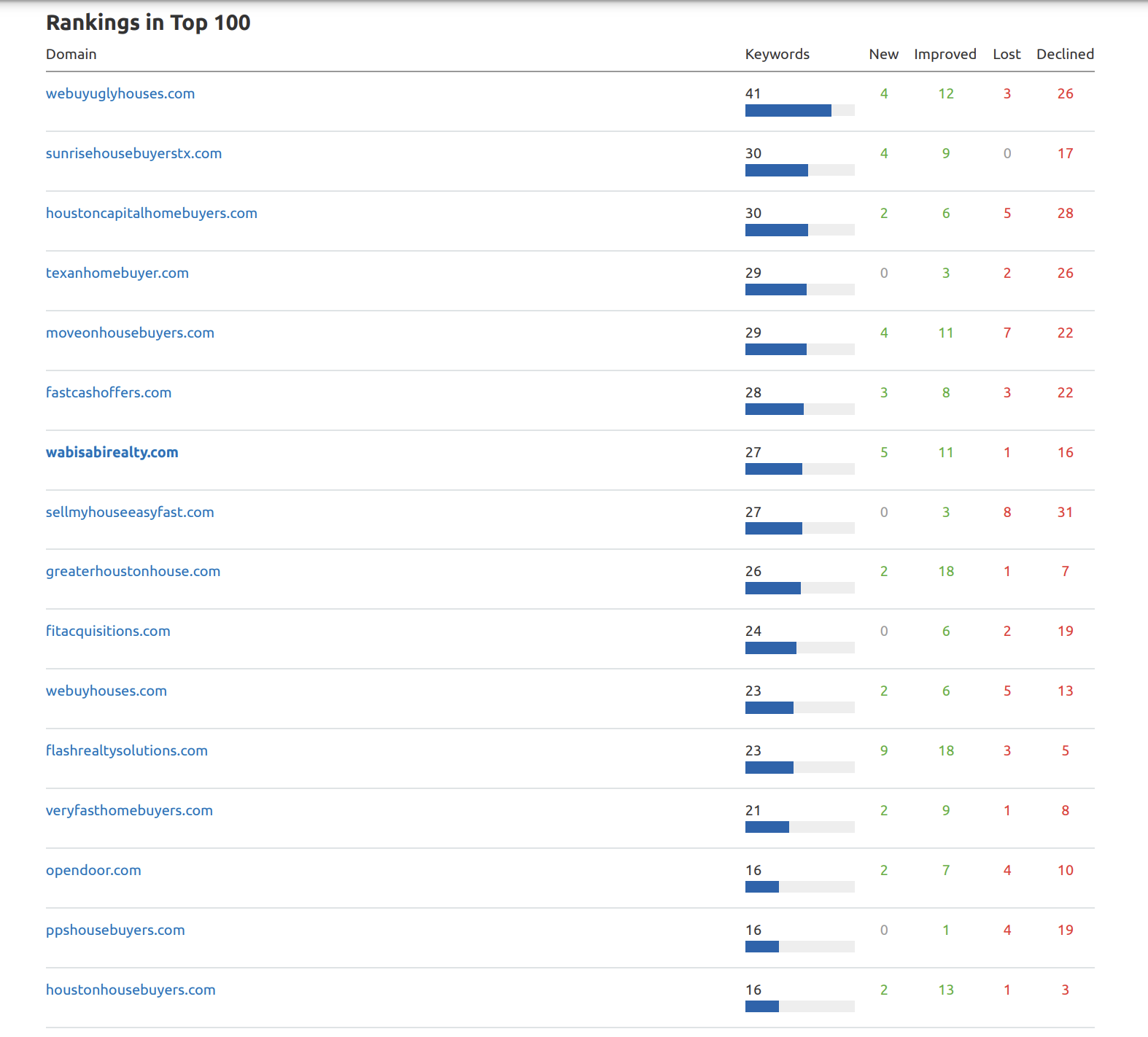Click keyword count 16 for ppshousebuyers.com
Image resolution: width=1148 pixels, height=1037 pixels.
coord(753,930)
